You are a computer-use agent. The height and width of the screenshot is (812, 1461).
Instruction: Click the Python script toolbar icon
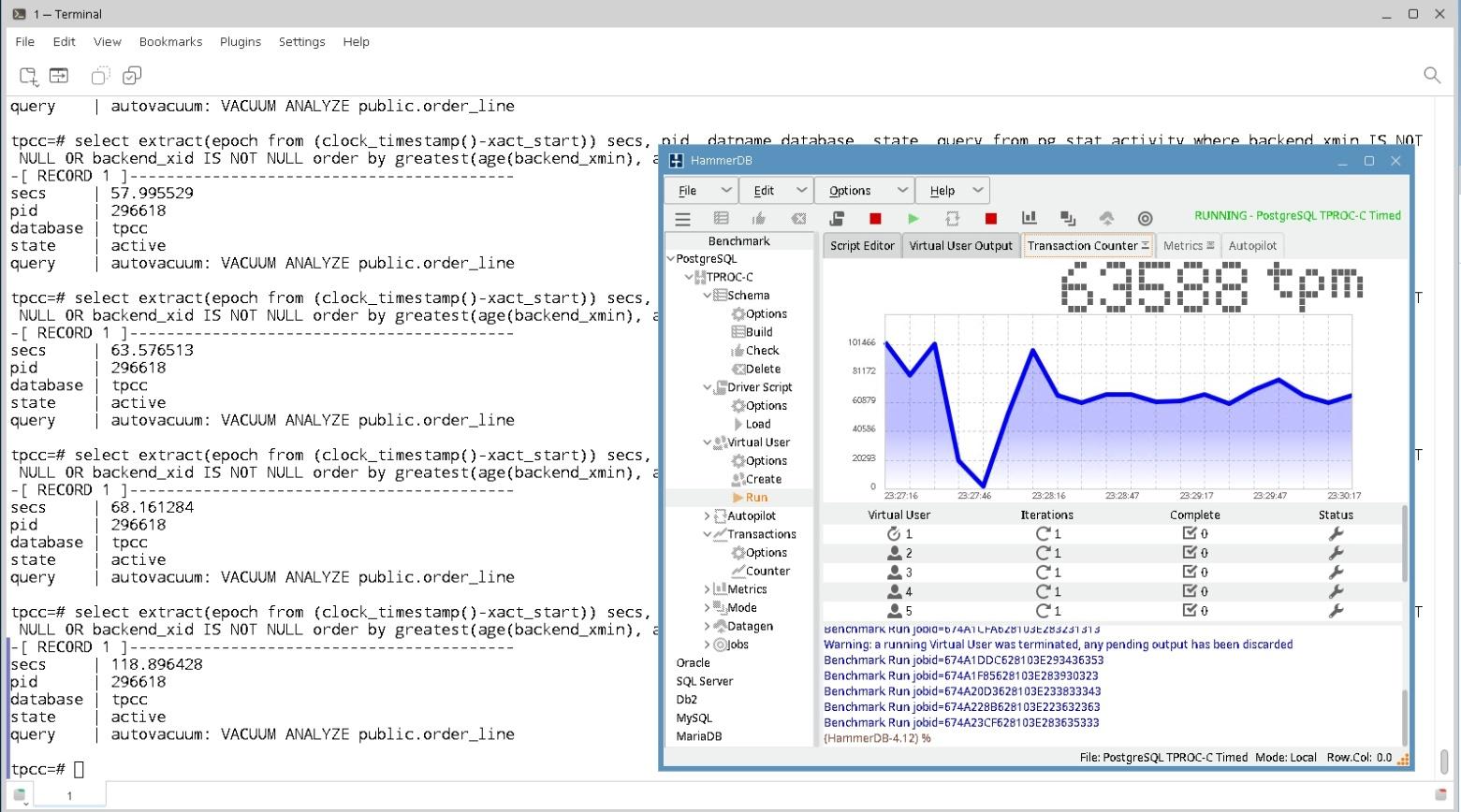[x=837, y=219]
